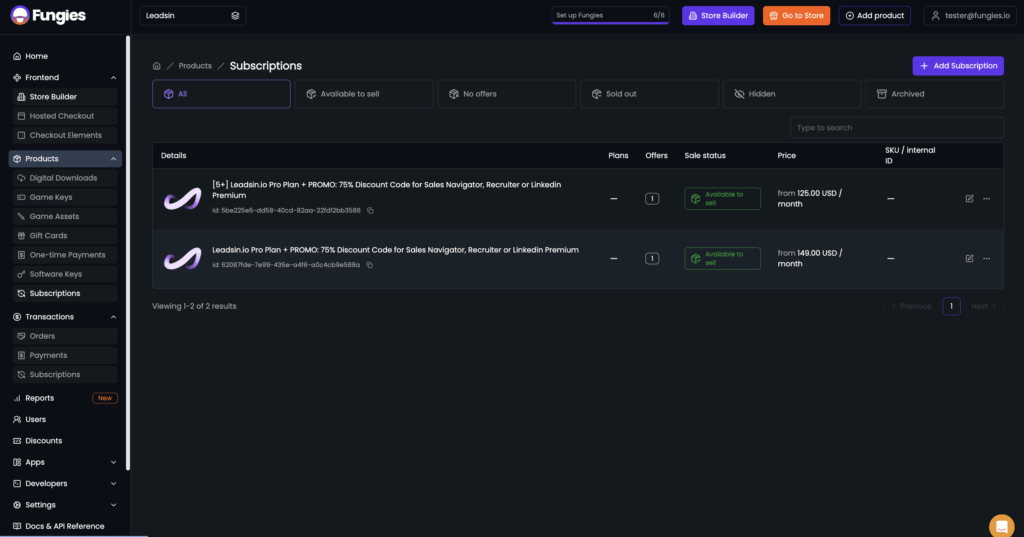Open Payments under Transactions
The height and width of the screenshot is (537, 1024).
[x=64, y=355]
